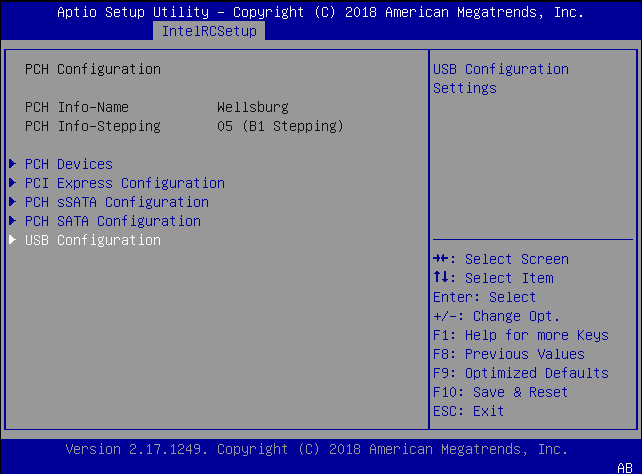This screenshot has width=642, height=474.
Task: Click the F8 Previous Values hint
Action: 508,354
